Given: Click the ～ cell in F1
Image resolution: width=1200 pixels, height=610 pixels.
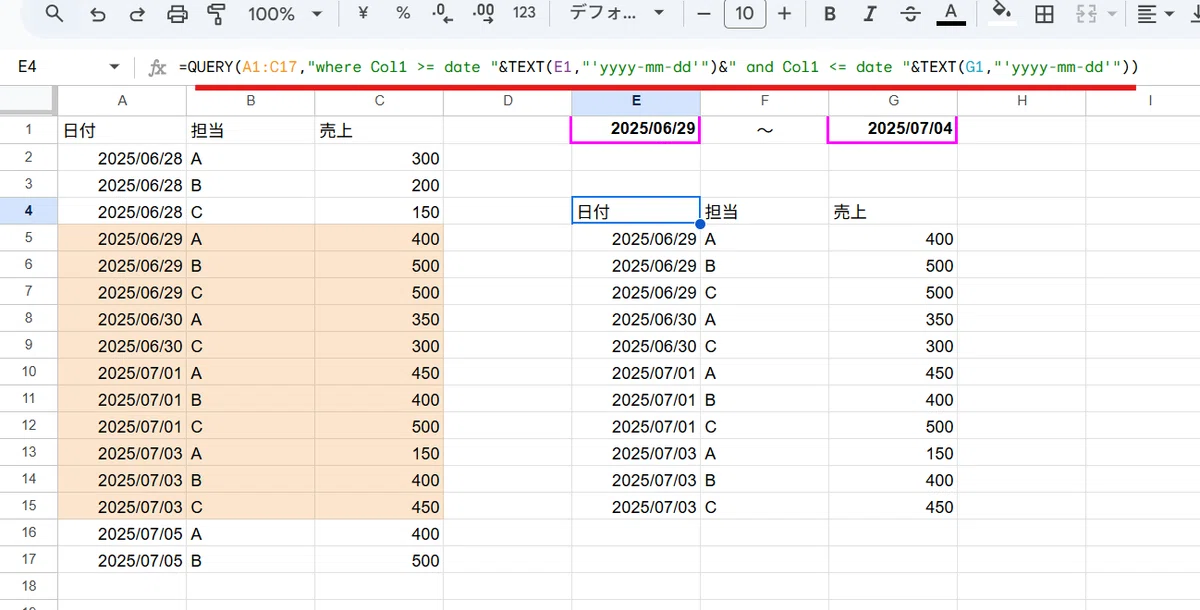Looking at the screenshot, I should coord(765,129).
